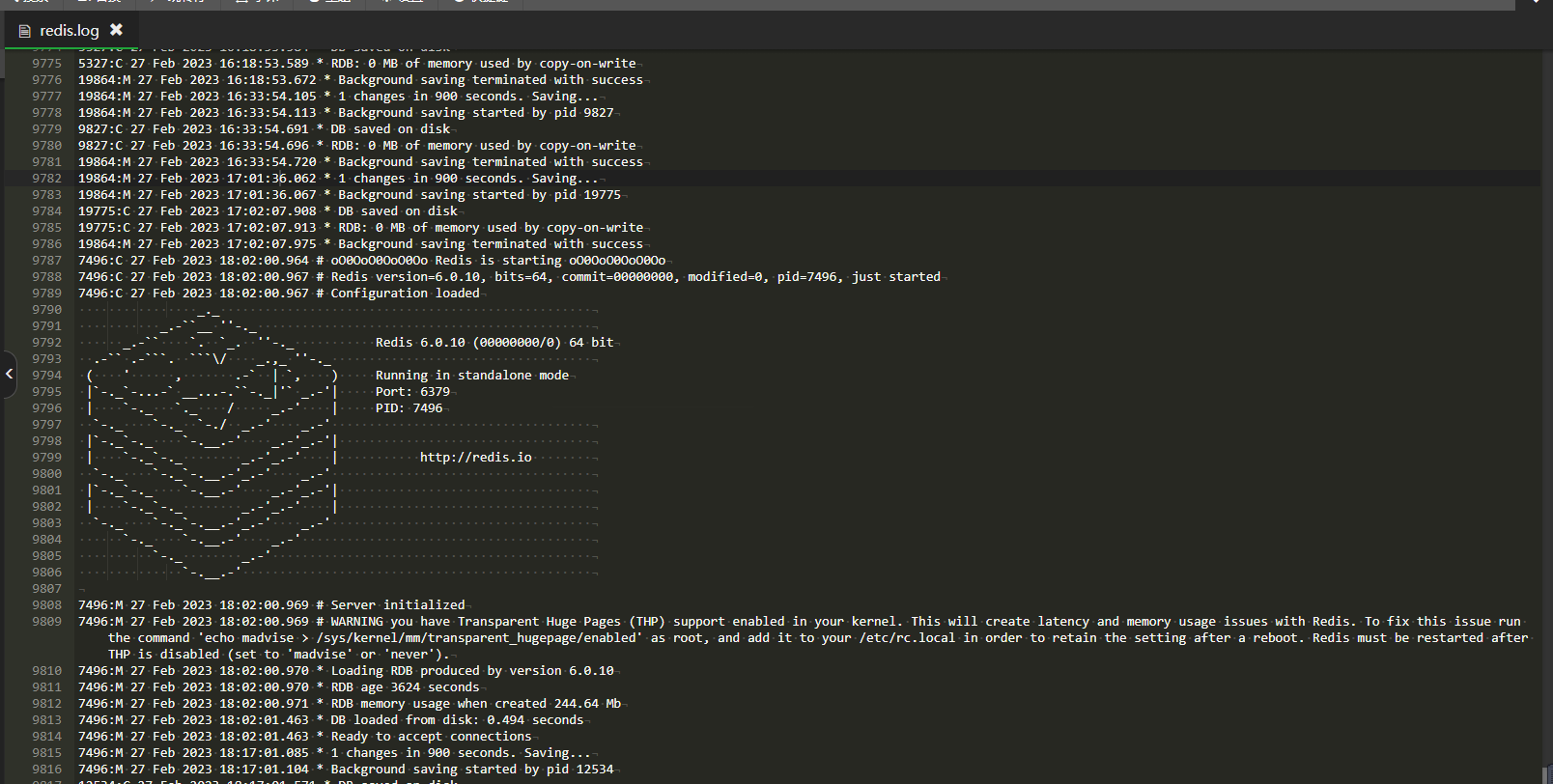Viewport: 1553px width, 784px height.
Task: Click the 'PID: 7496' text
Action: [x=409, y=408]
